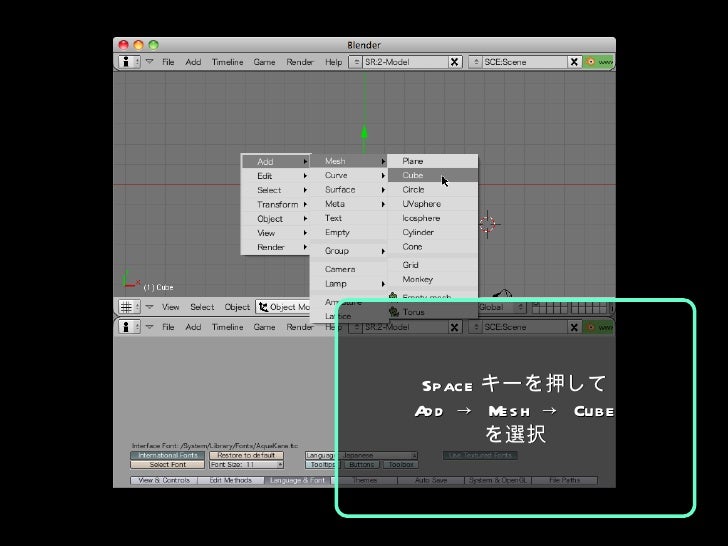Click Select Font button
Viewport: 728px width, 546px height.
click(168, 464)
